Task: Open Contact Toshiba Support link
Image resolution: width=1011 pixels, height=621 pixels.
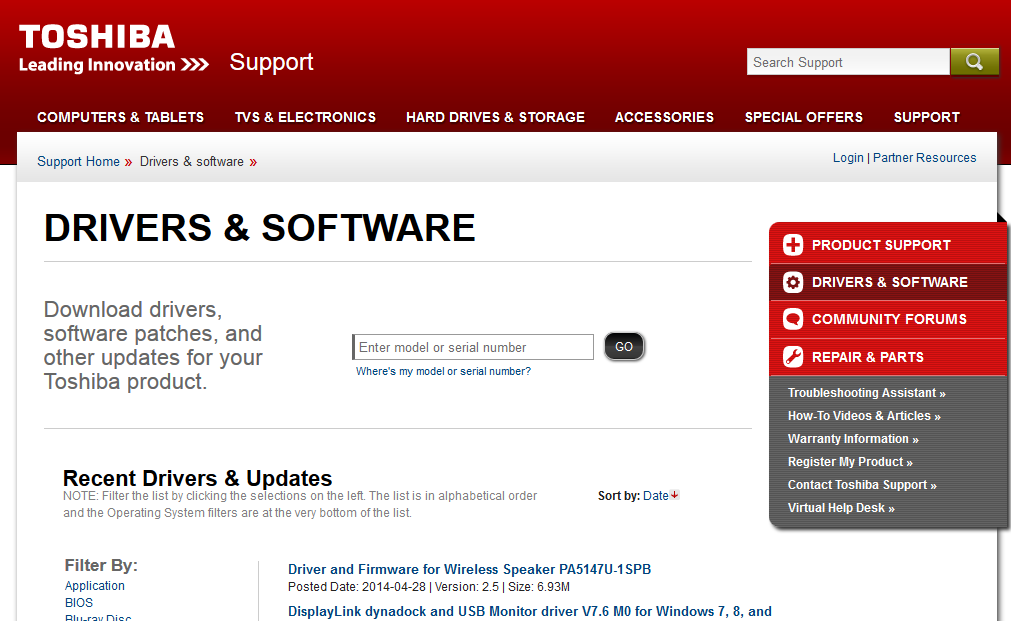Action: [862, 485]
